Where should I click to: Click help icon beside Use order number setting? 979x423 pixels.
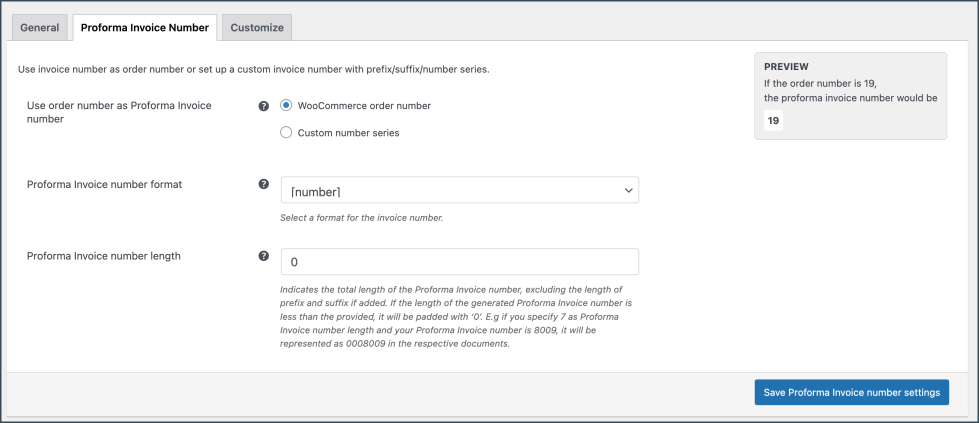click(x=264, y=106)
